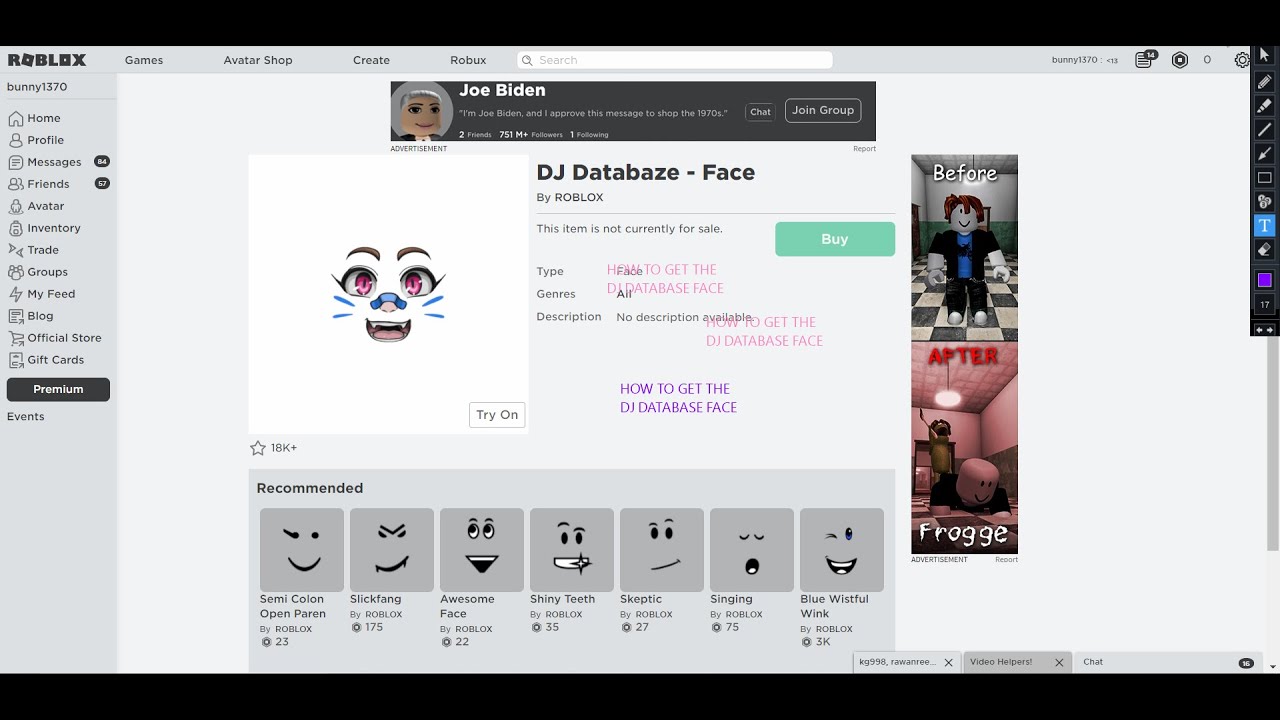The width and height of the screenshot is (1280, 720).
Task: Click the search magnifier icon
Action: point(527,60)
